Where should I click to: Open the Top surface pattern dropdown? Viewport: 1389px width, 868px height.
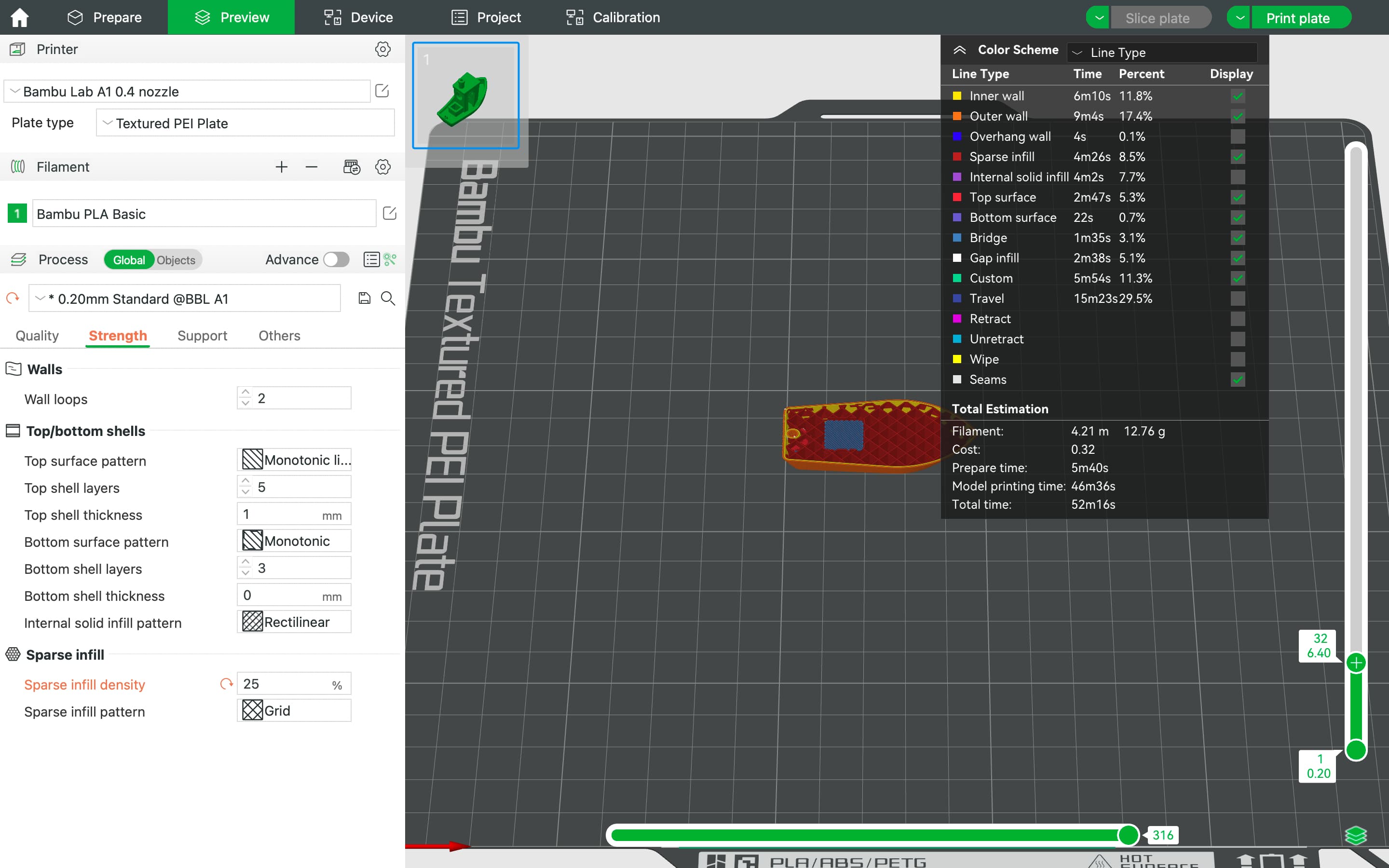click(294, 460)
